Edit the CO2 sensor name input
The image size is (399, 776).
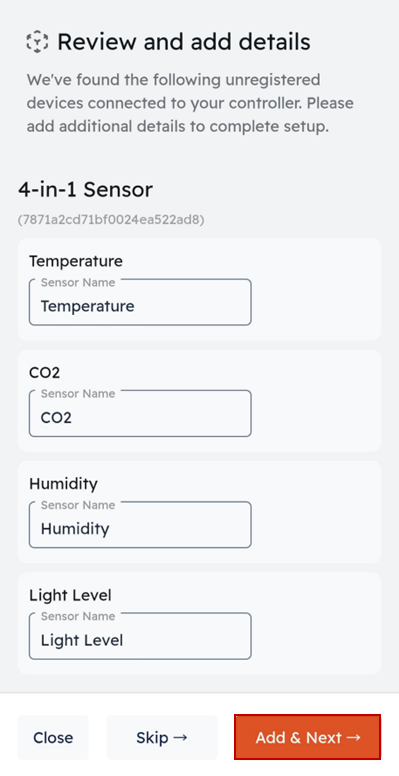pos(140,414)
